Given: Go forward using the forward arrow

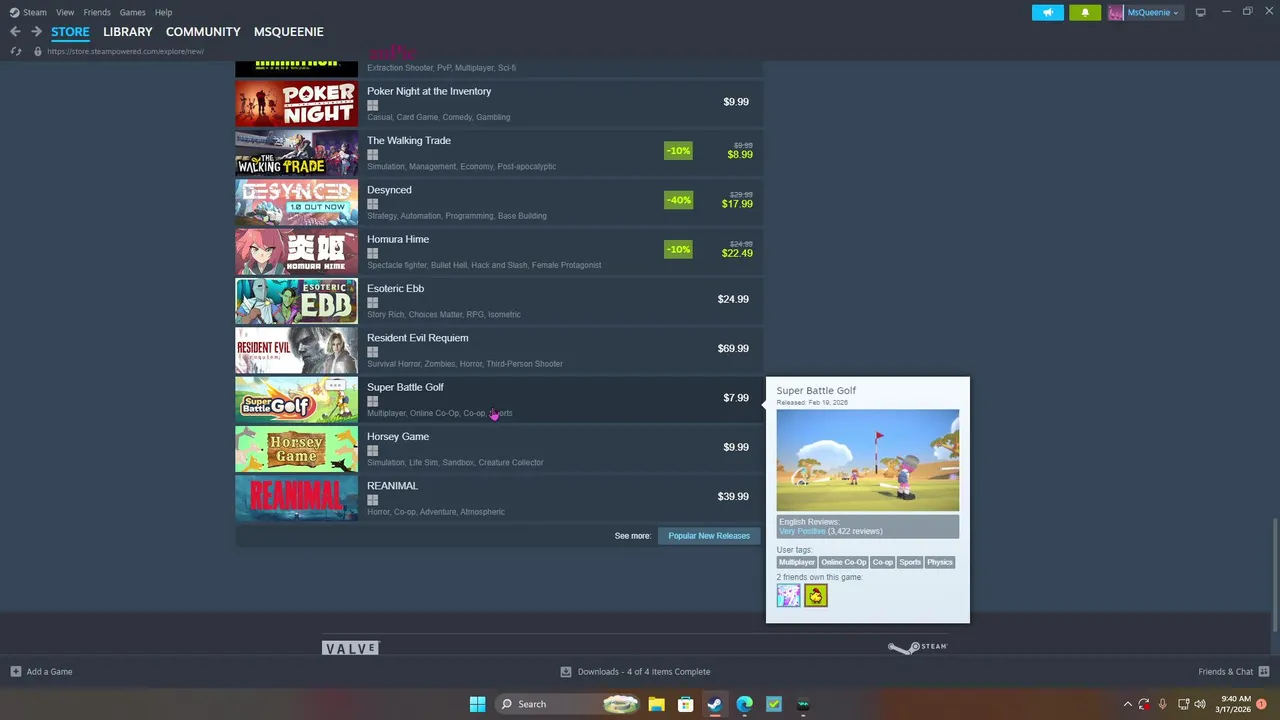Looking at the screenshot, I should click(x=36, y=32).
